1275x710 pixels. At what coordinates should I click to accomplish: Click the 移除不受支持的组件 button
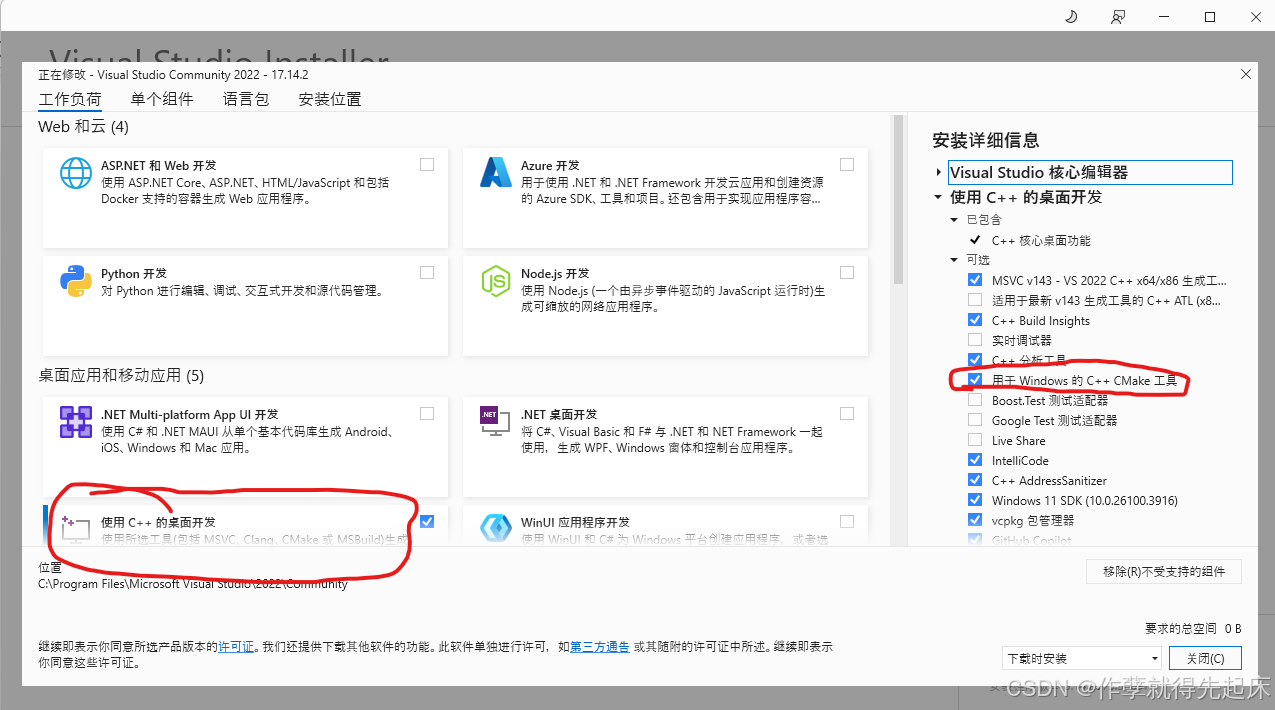tap(1164, 571)
